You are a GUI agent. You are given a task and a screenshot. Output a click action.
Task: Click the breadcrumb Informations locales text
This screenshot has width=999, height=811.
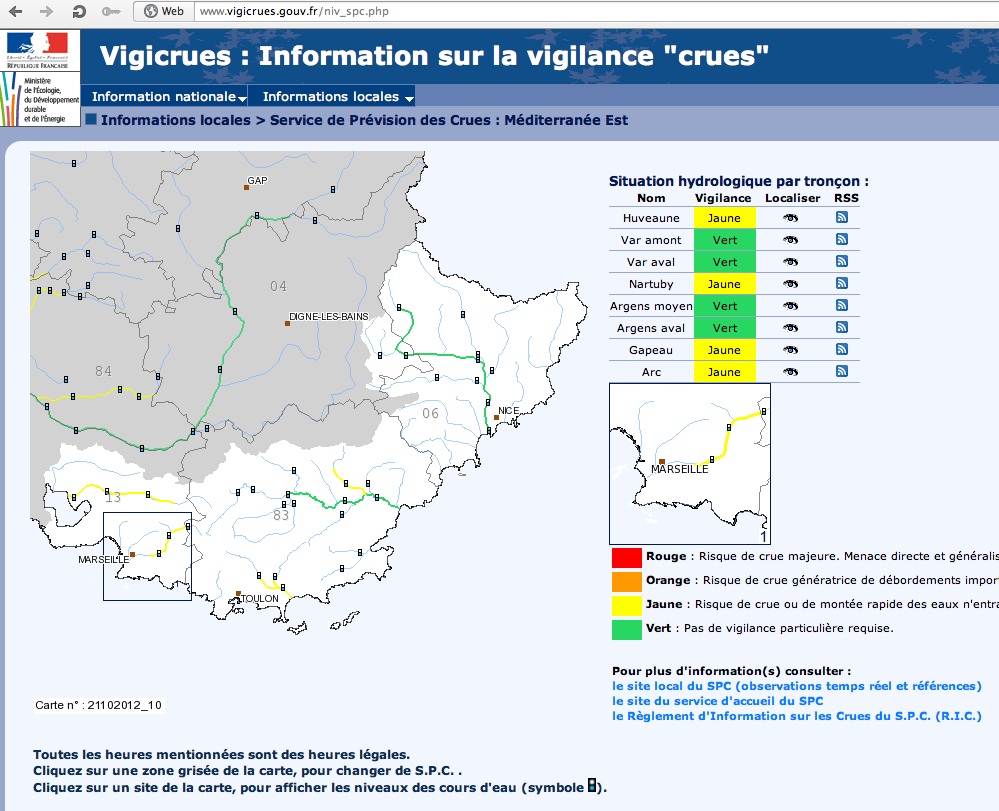[176, 120]
